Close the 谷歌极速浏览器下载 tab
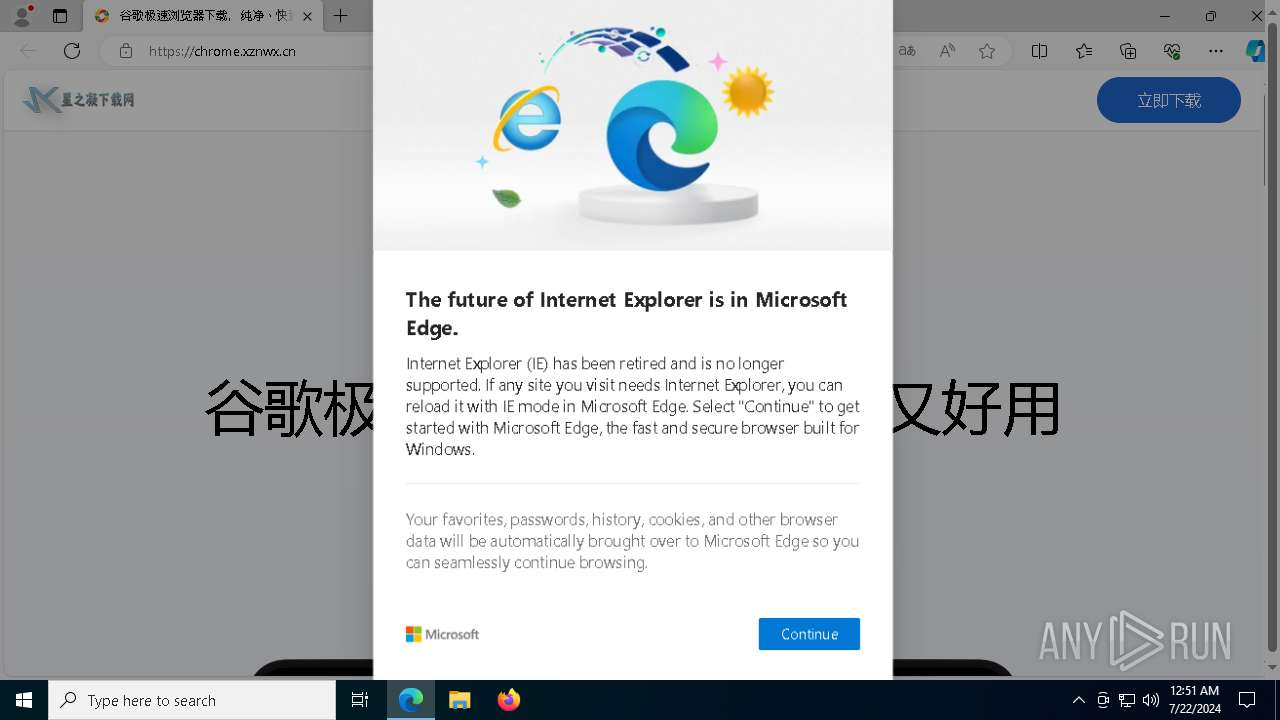This screenshot has height=720, width=1280. pyautogui.click(x=307, y=16)
